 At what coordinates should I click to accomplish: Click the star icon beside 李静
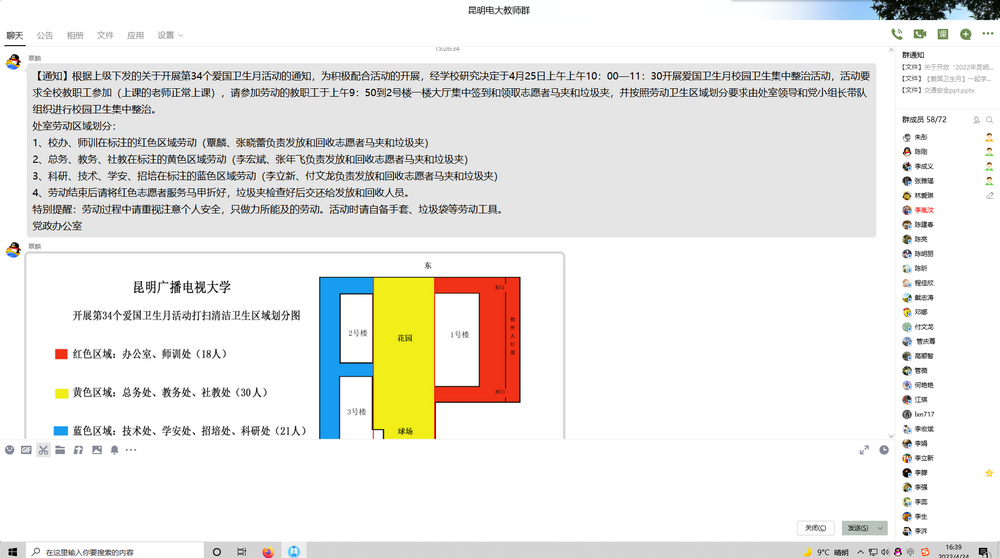pyautogui.click(x=989, y=473)
